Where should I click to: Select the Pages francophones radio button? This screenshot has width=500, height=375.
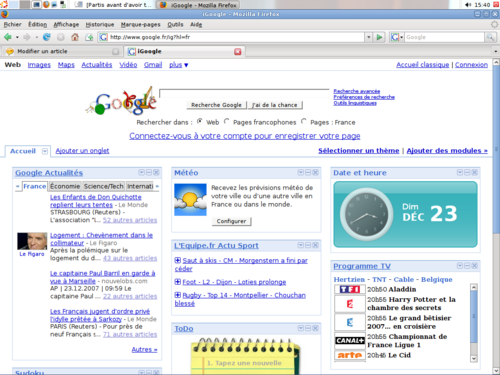pyautogui.click(x=226, y=121)
